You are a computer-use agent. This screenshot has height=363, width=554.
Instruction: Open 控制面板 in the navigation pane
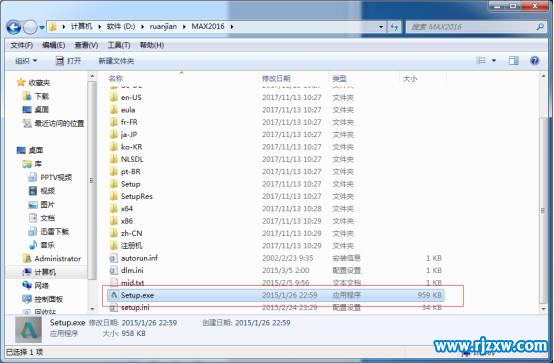tap(42, 299)
